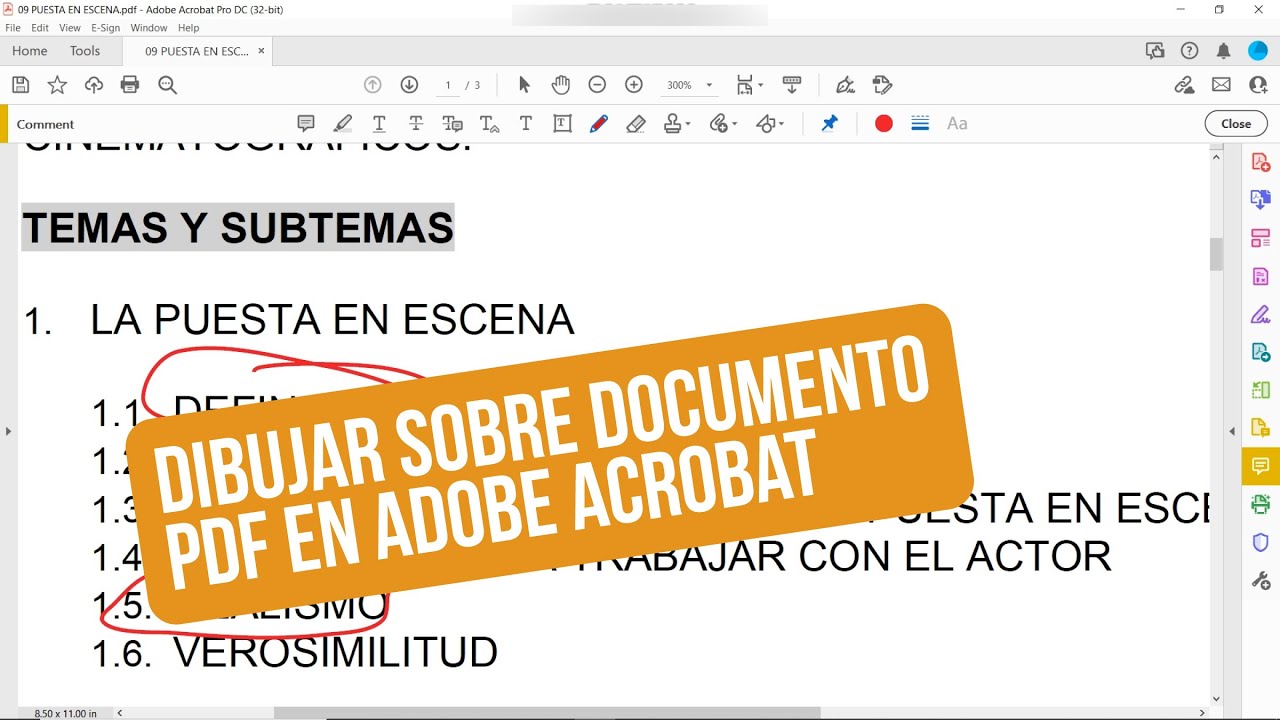The width and height of the screenshot is (1280, 720).
Task: Open the red color picker swatch
Action: [x=884, y=124]
